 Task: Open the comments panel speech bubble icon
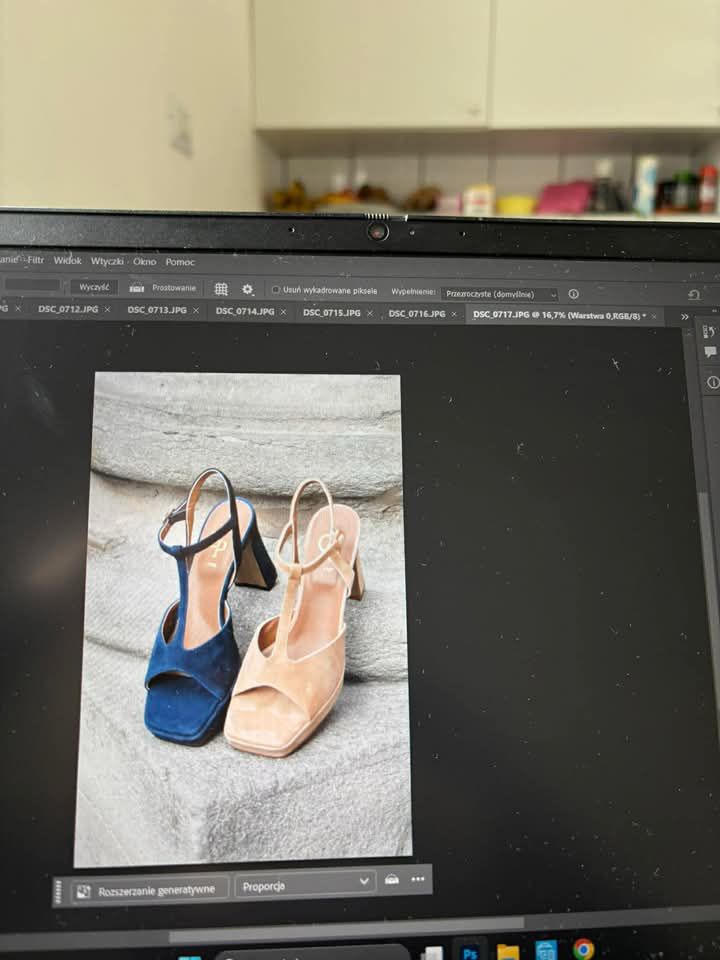[710, 352]
